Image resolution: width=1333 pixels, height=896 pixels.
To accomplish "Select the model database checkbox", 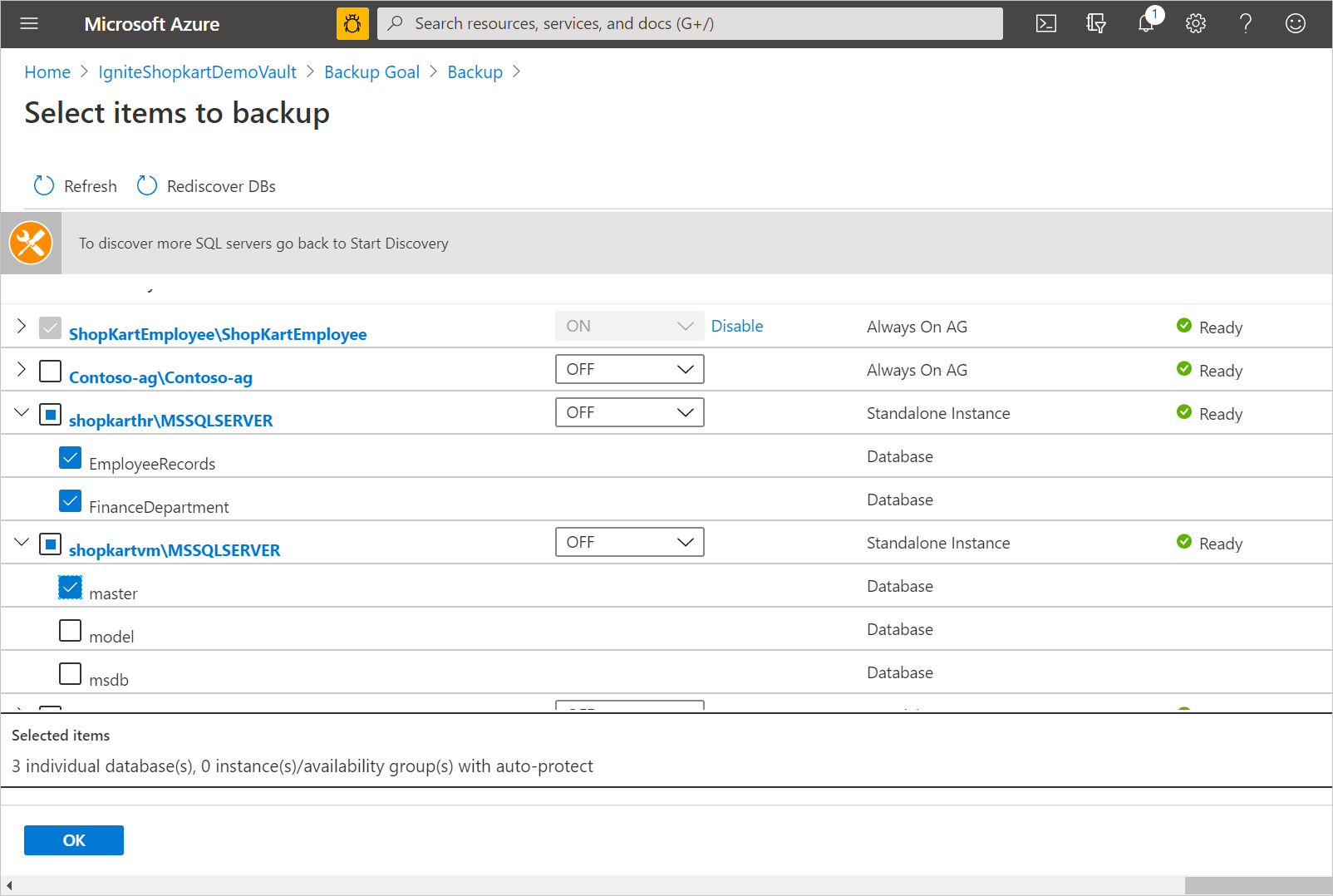I will 70,630.
